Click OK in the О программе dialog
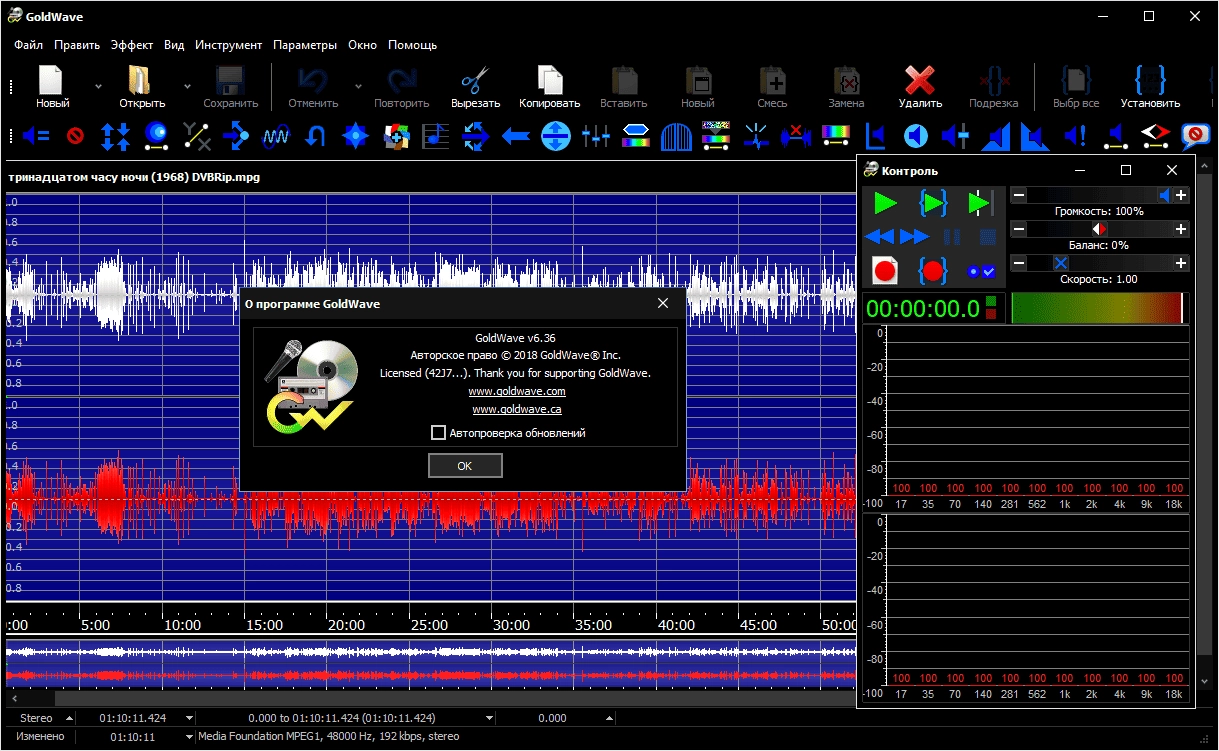 [465, 466]
